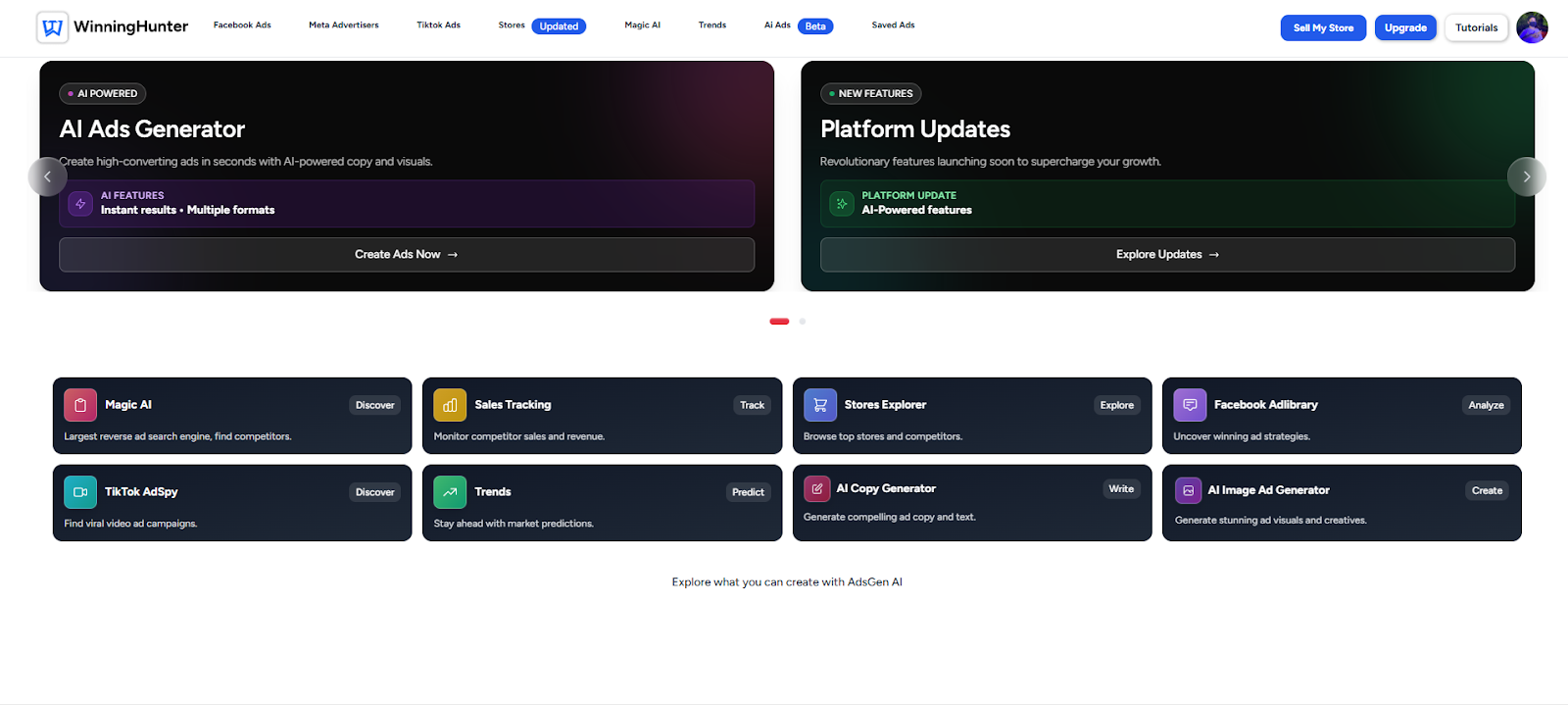Click the Sell My Store button
This screenshot has height=705, width=1568.
click(x=1323, y=27)
